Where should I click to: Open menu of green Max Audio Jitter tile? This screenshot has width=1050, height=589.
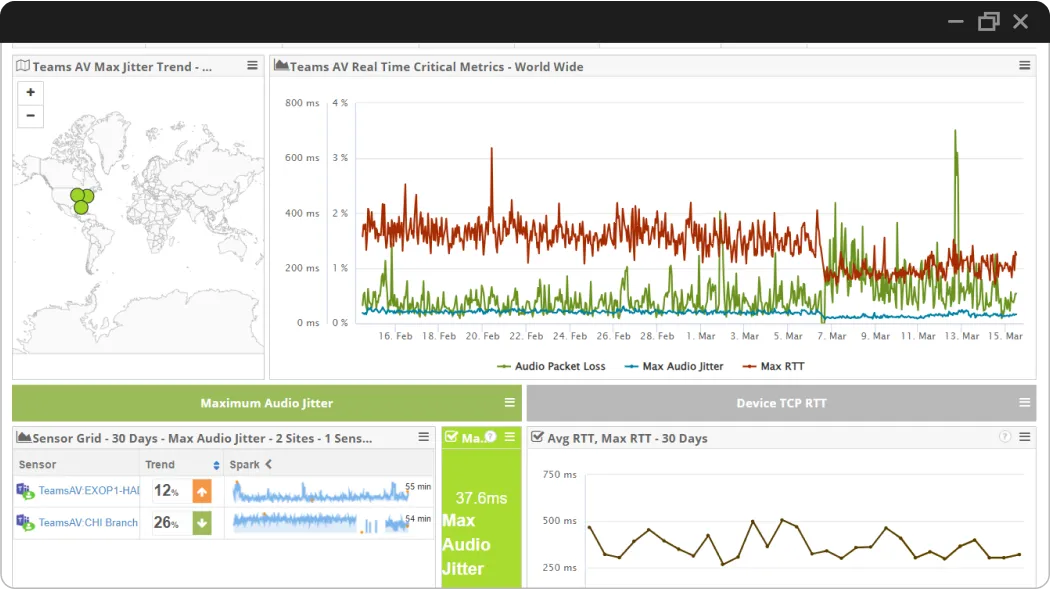[510, 437]
